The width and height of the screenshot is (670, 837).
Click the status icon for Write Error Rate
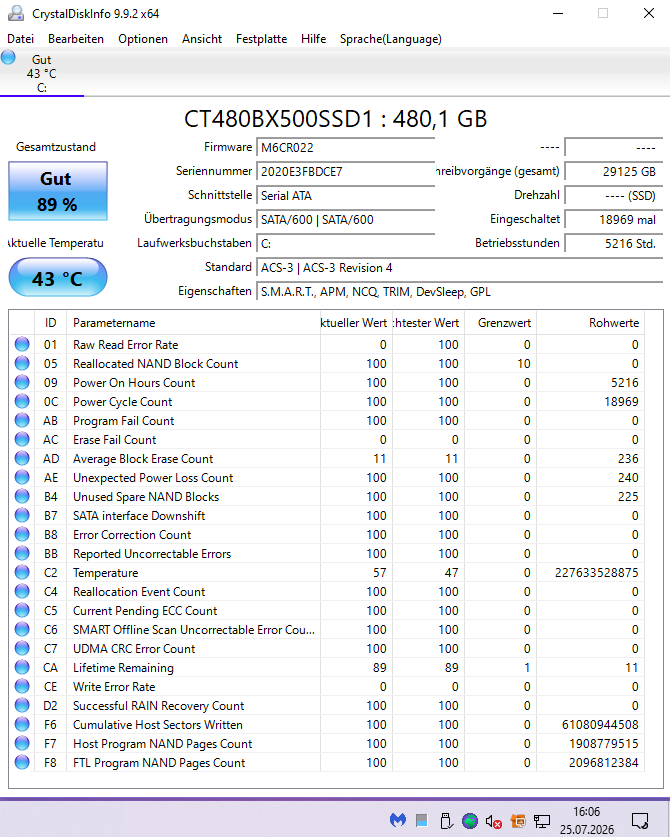[22, 686]
